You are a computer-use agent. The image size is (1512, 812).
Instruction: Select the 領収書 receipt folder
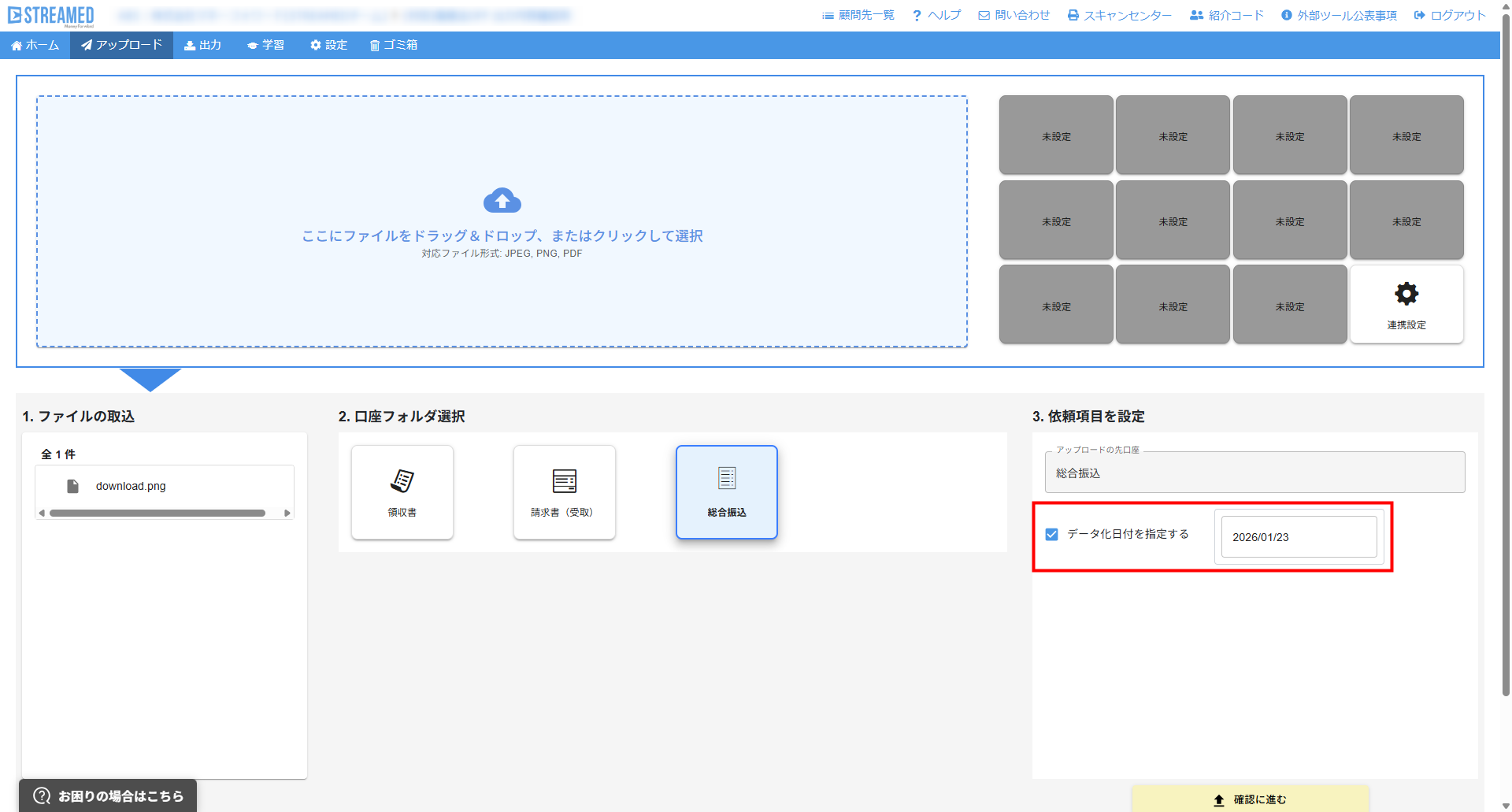(x=402, y=492)
